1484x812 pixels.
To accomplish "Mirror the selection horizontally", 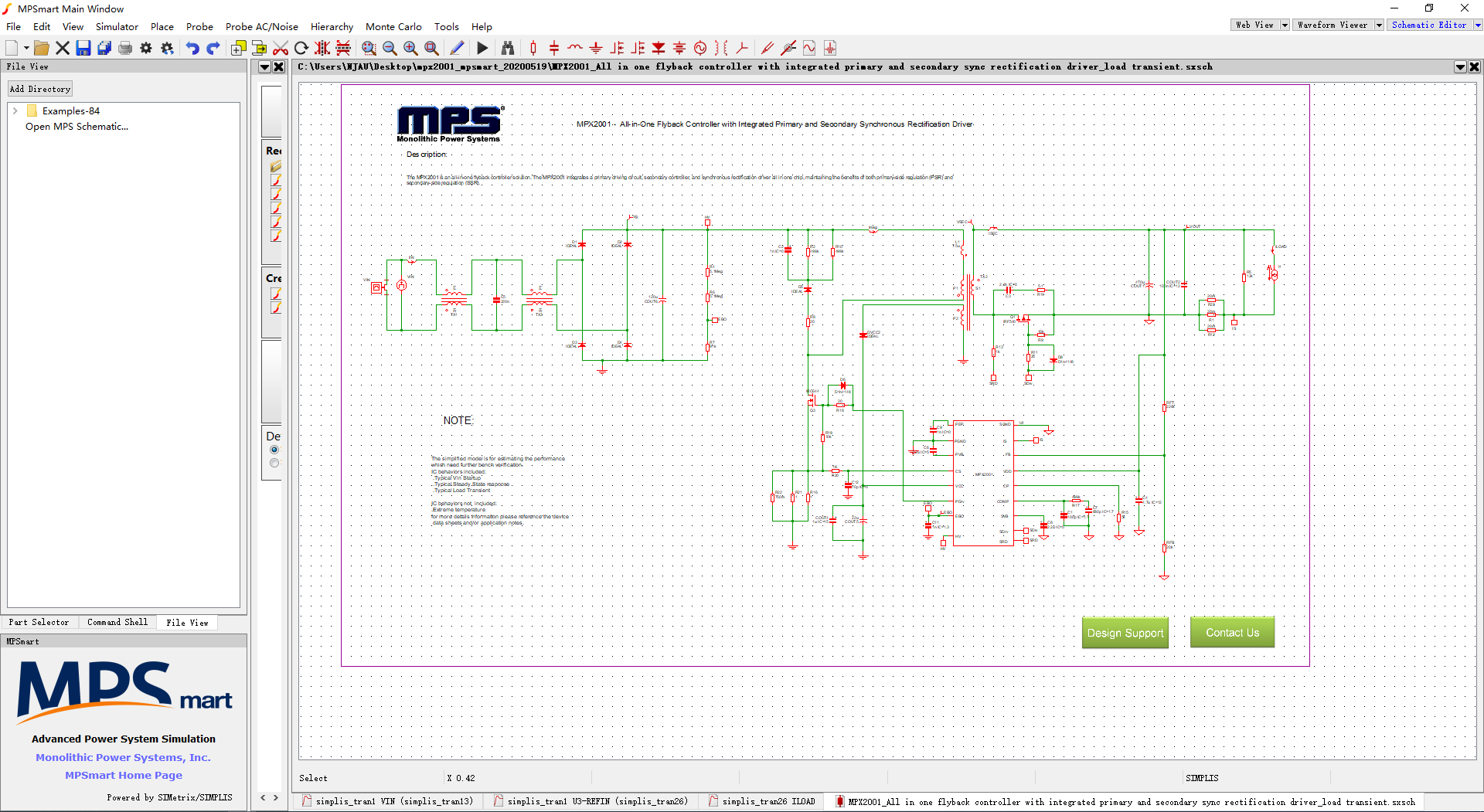I will coord(322,48).
